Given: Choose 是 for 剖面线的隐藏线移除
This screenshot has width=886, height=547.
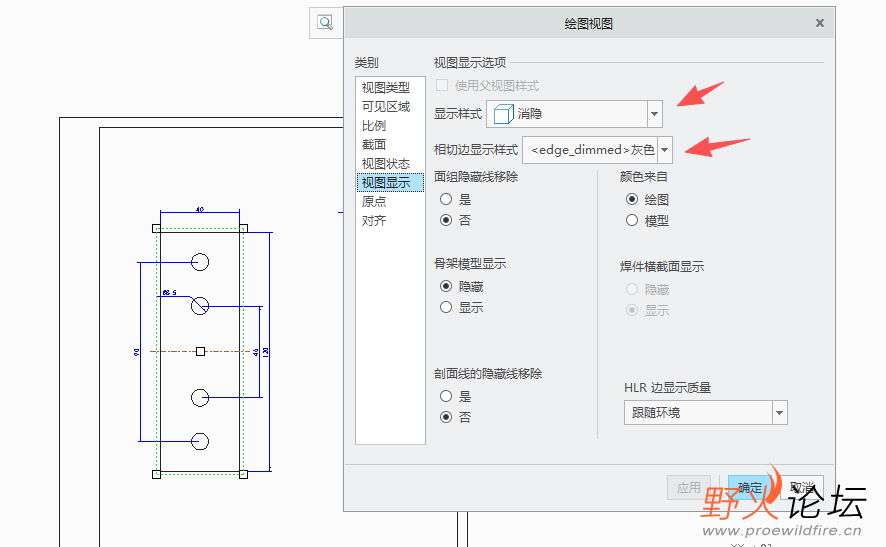Looking at the screenshot, I should 446,396.
